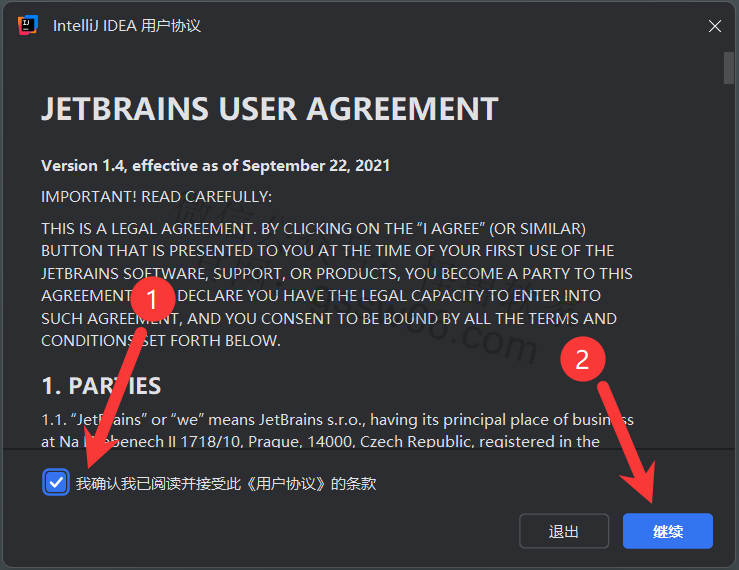This screenshot has width=739, height=570.
Task: Click the IntelliJ IDEA logo in title bar
Action: [x=27, y=26]
